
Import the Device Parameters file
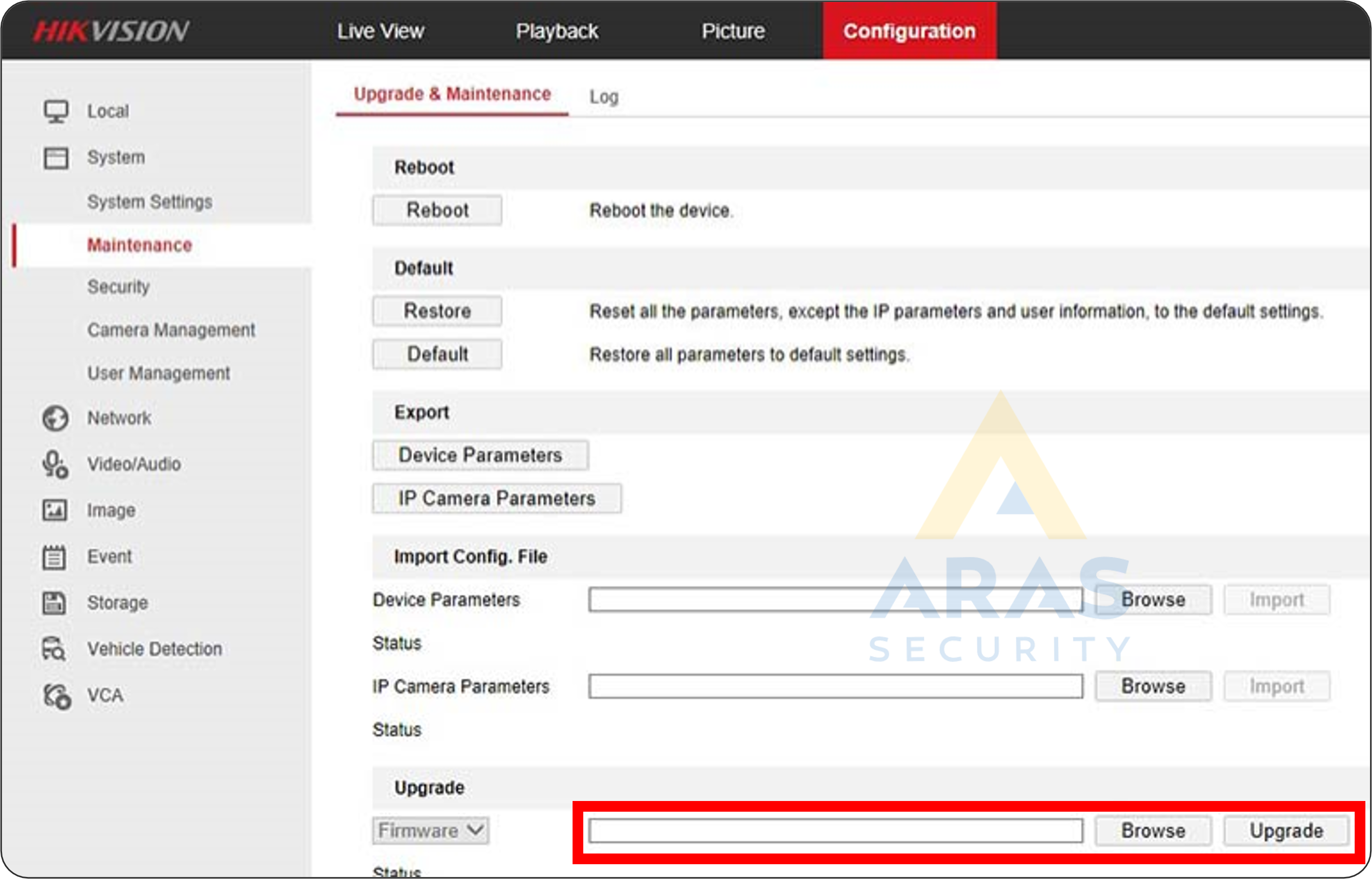pyautogui.click(x=1277, y=600)
